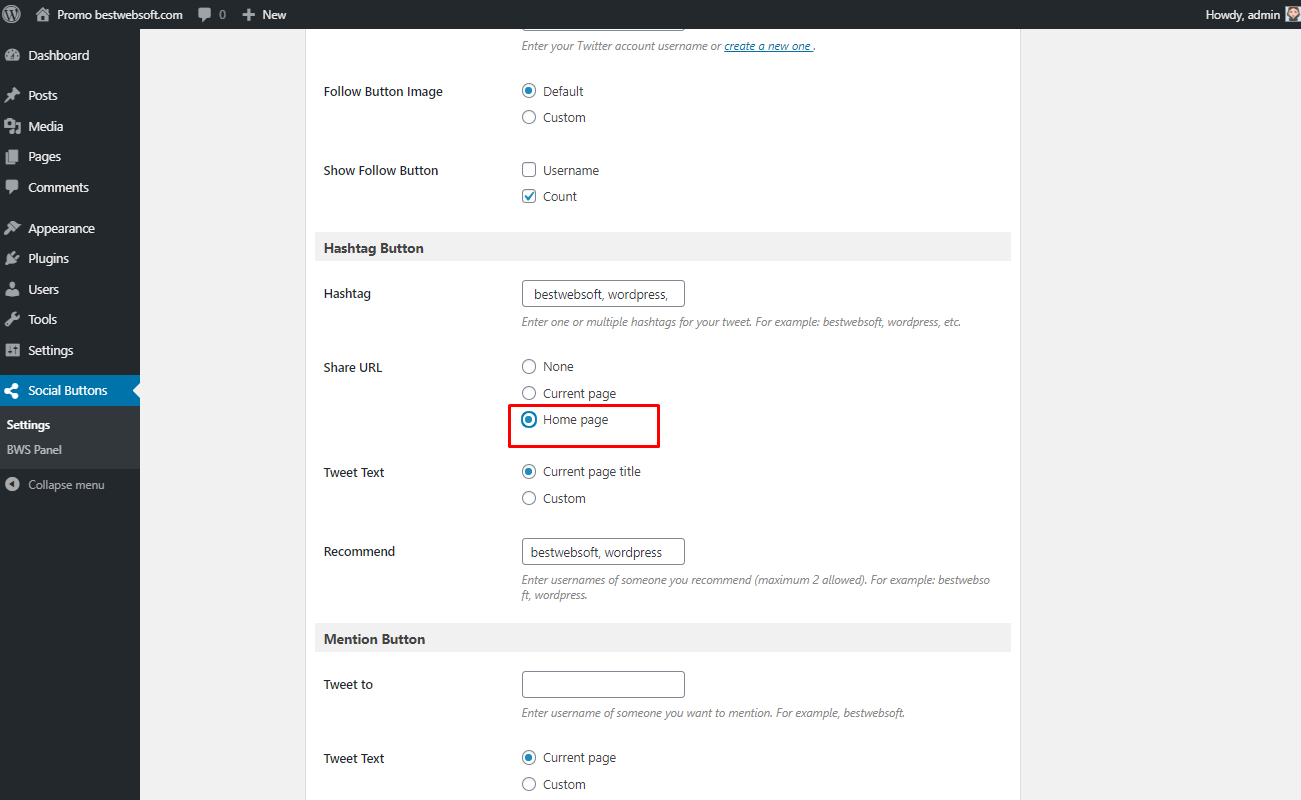Open the Dashboard menu
Image resolution: width=1301 pixels, height=800 pixels.
pos(70,55)
